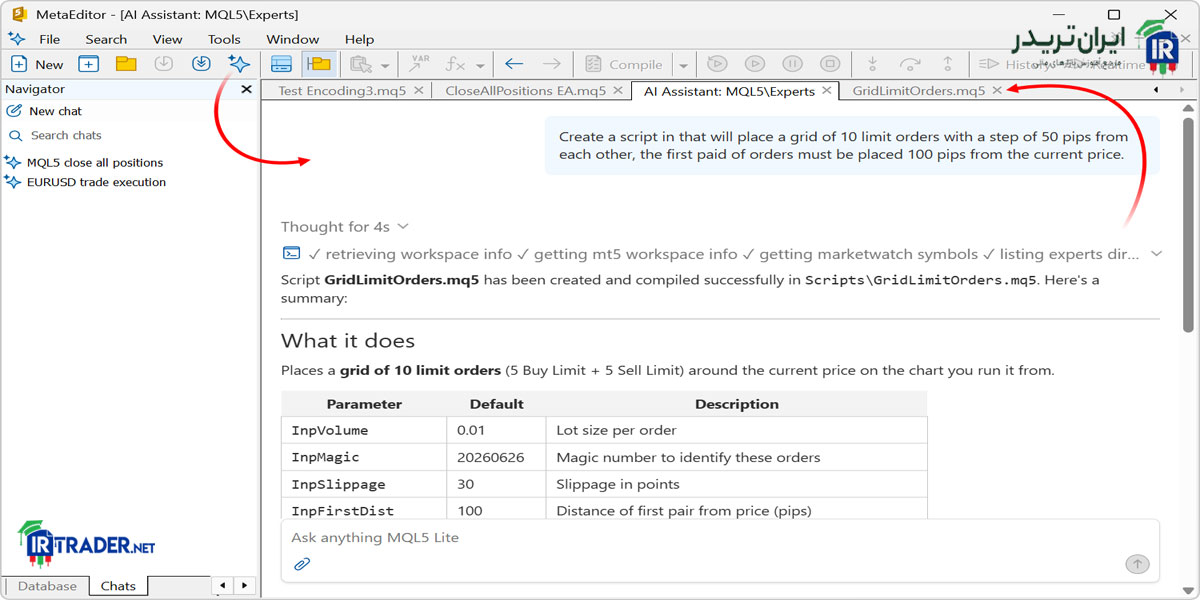Image resolution: width=1200 pixels, height=600 pixels.
Task: Open a file with the yellow folder icon
Action: [x=126, y=64]
